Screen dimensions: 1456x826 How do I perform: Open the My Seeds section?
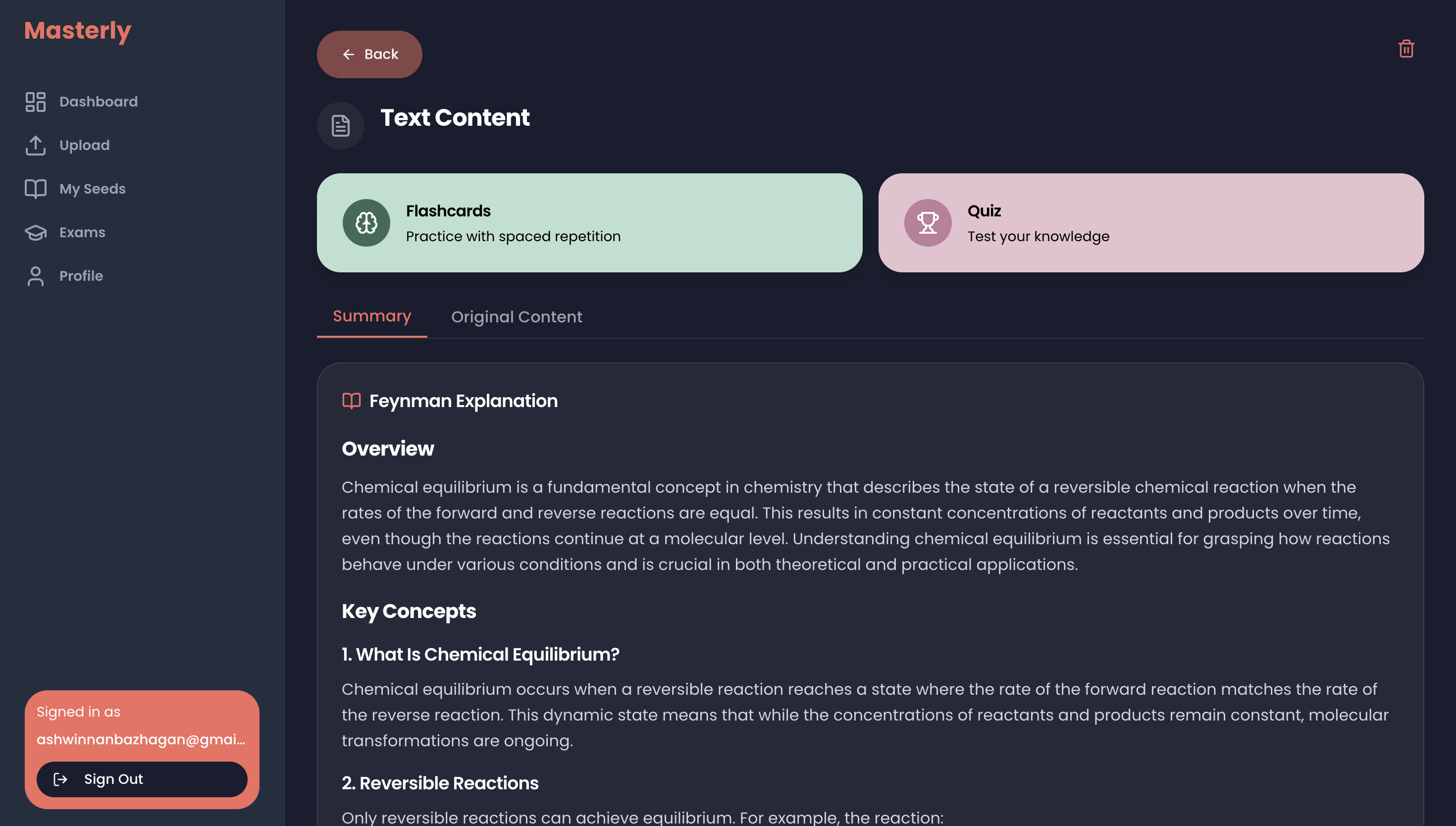pyautogui.click(x=92, y=188)
